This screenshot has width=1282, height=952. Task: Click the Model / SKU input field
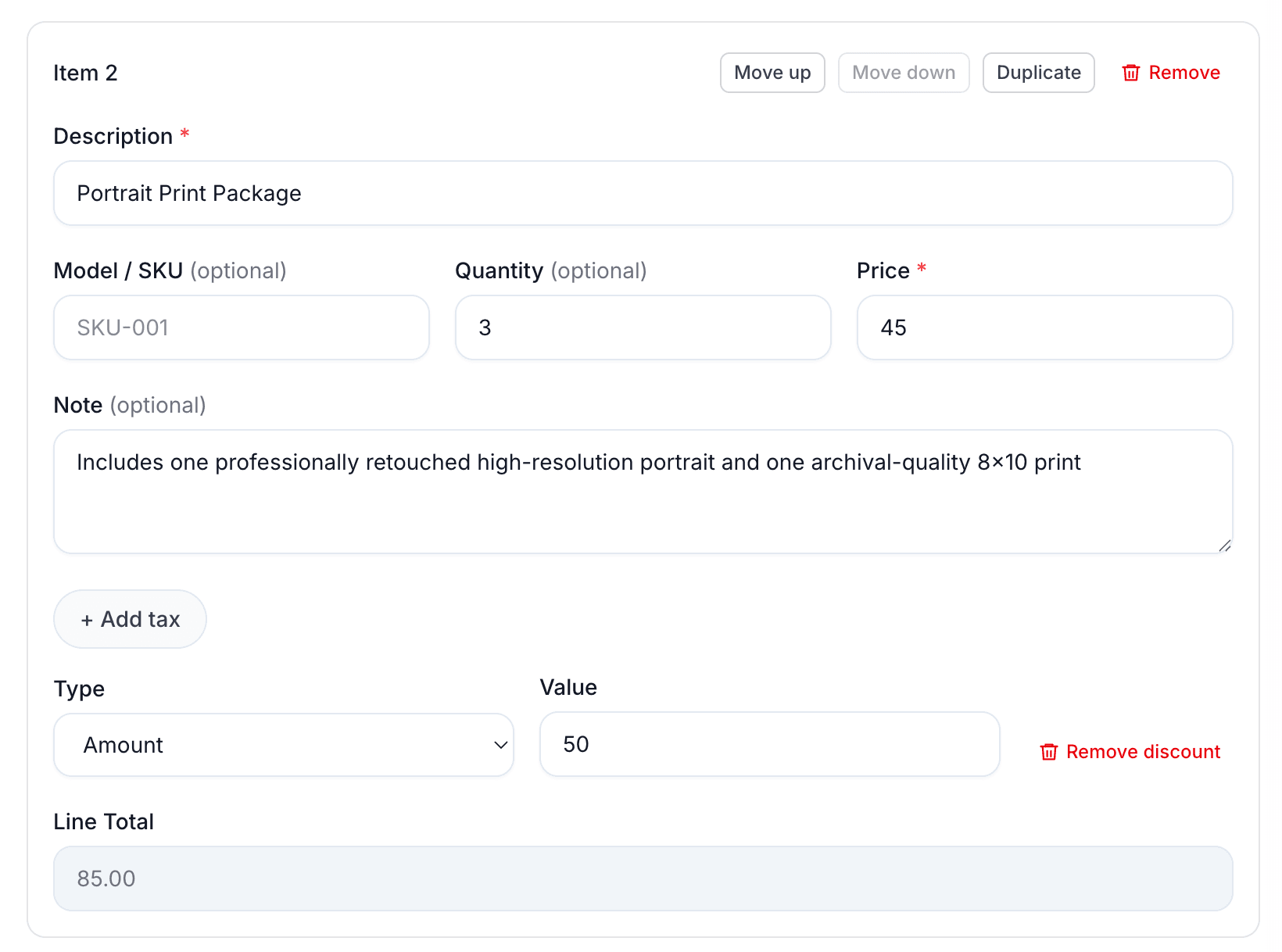pyautogui.click(x=241, y=327)
